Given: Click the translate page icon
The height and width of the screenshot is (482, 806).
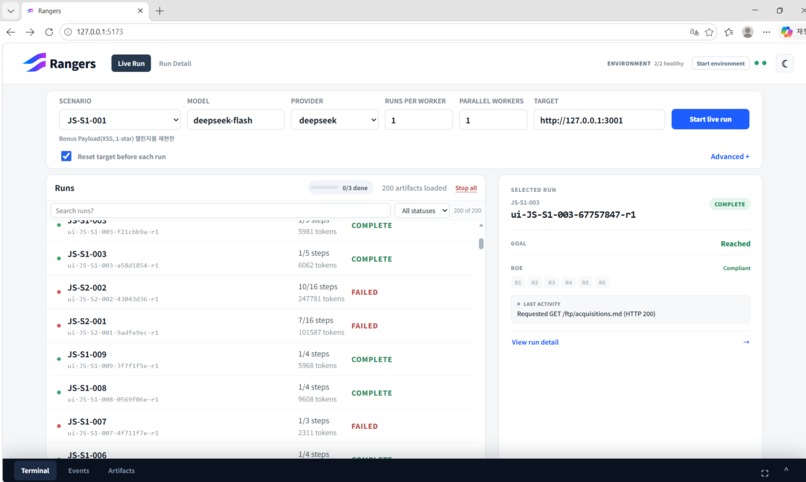Looking at the screenshot, I should (694, 32).
